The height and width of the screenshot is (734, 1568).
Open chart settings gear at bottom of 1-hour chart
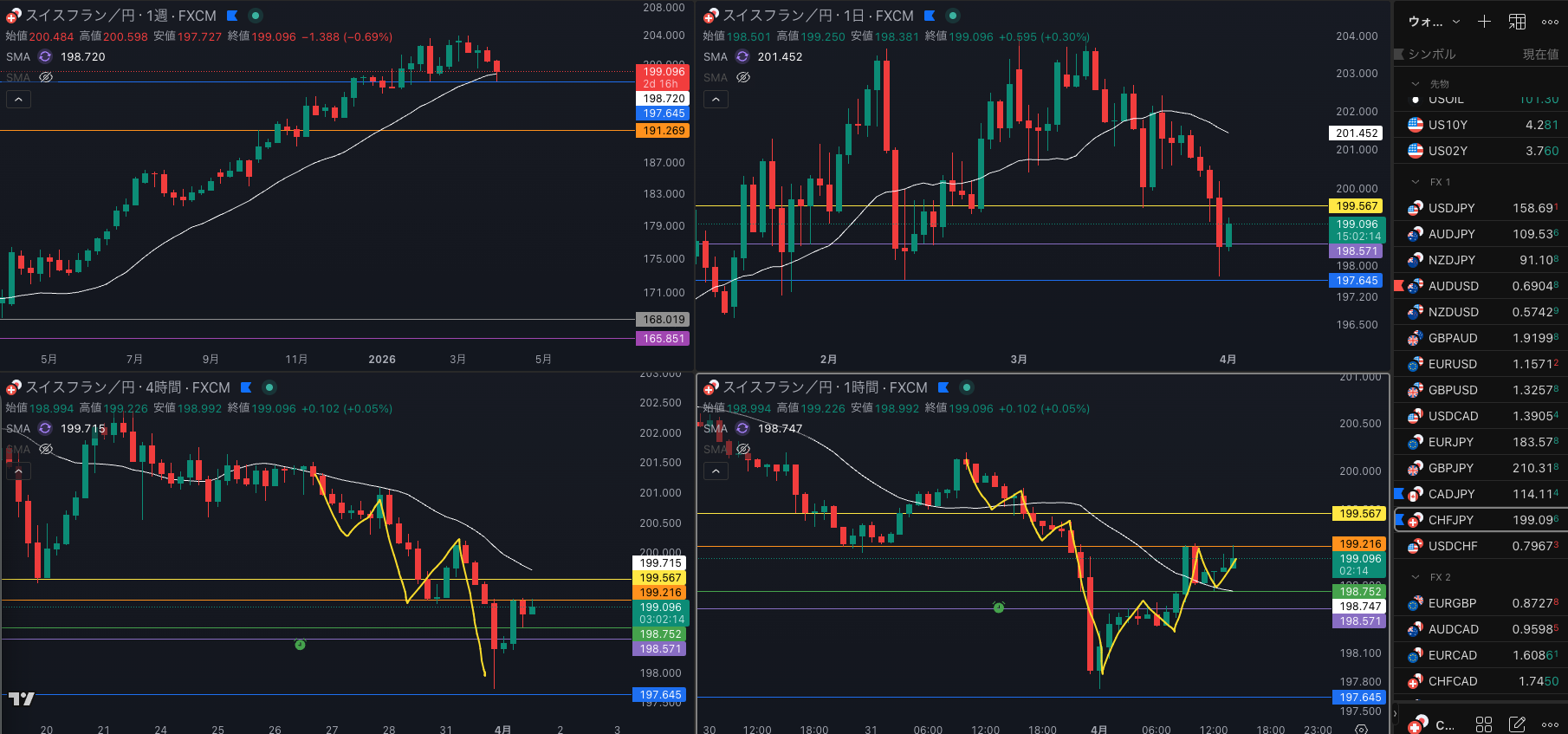[x=1361, y=729]
